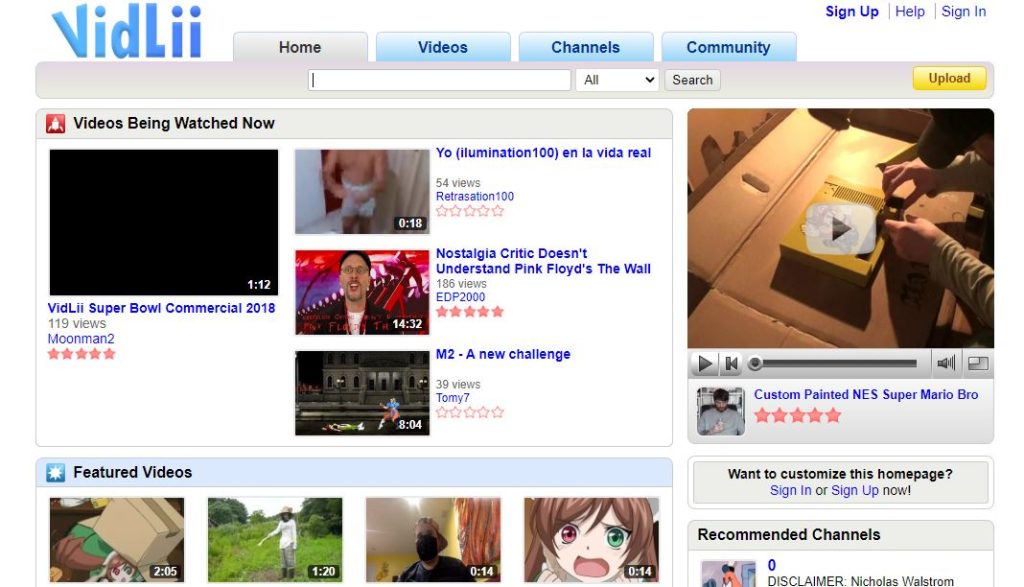Open featured 0:14 anime girl thumbnail
1024x587 pixels.
591,540
